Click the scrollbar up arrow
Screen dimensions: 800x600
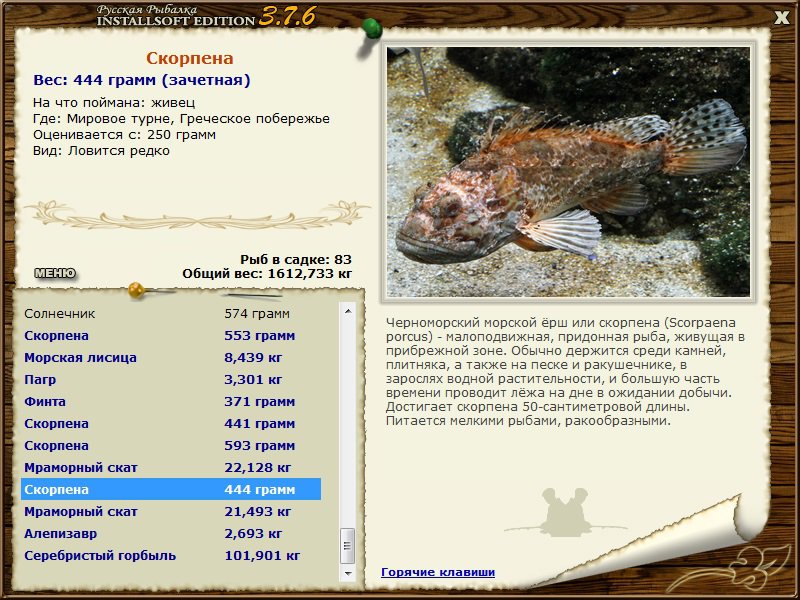[348, 311]
